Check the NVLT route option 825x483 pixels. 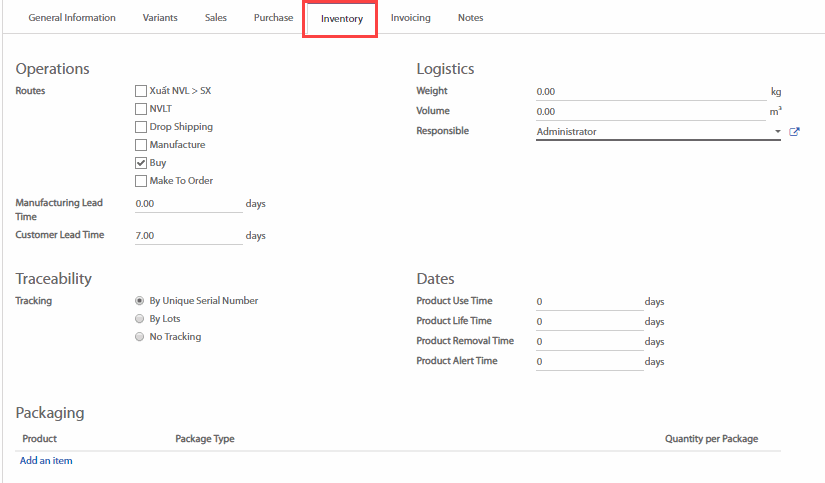tap(141, 109)
